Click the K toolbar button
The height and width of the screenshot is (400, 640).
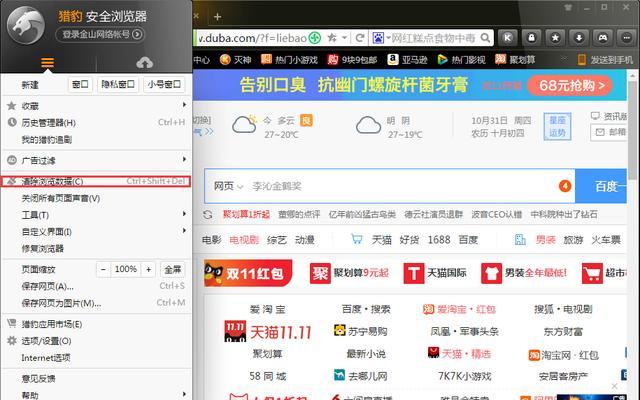(507, 38)
